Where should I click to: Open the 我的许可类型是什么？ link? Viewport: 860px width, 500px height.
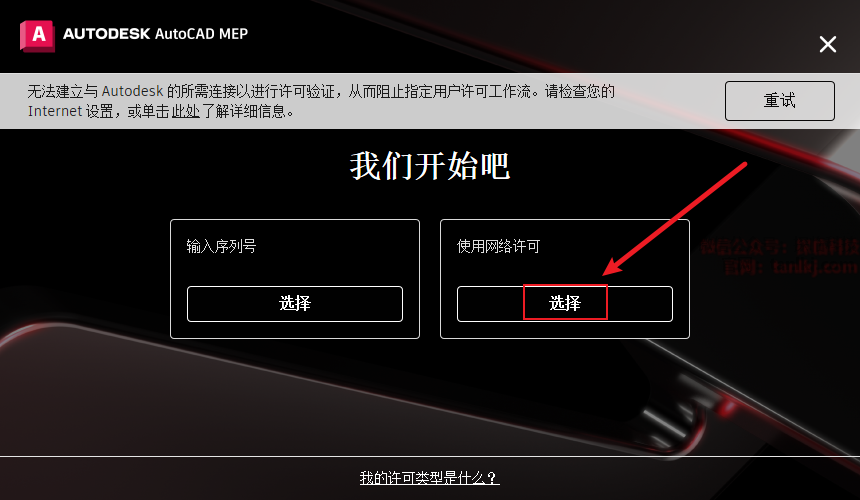click(x=429, y=478)
